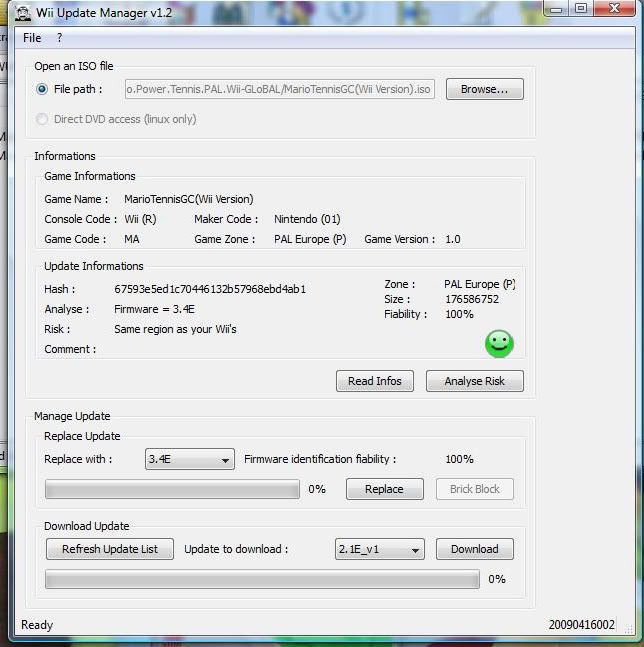The image size is (644, 647).
Task: Click the Browse... button
Action: click(484, 89)
